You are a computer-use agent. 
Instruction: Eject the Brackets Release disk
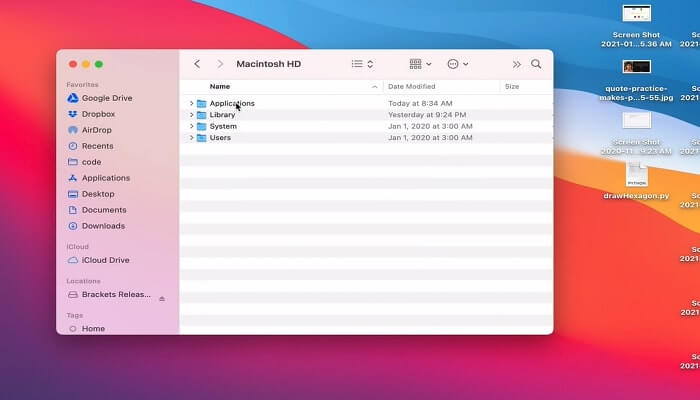pyautogui.click(x=162, y=298)
